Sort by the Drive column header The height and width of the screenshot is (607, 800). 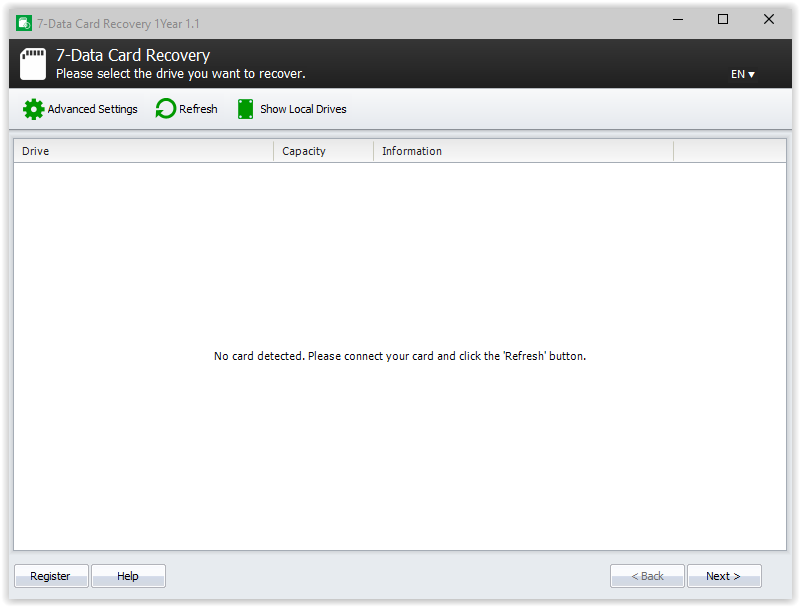(143, 151)
